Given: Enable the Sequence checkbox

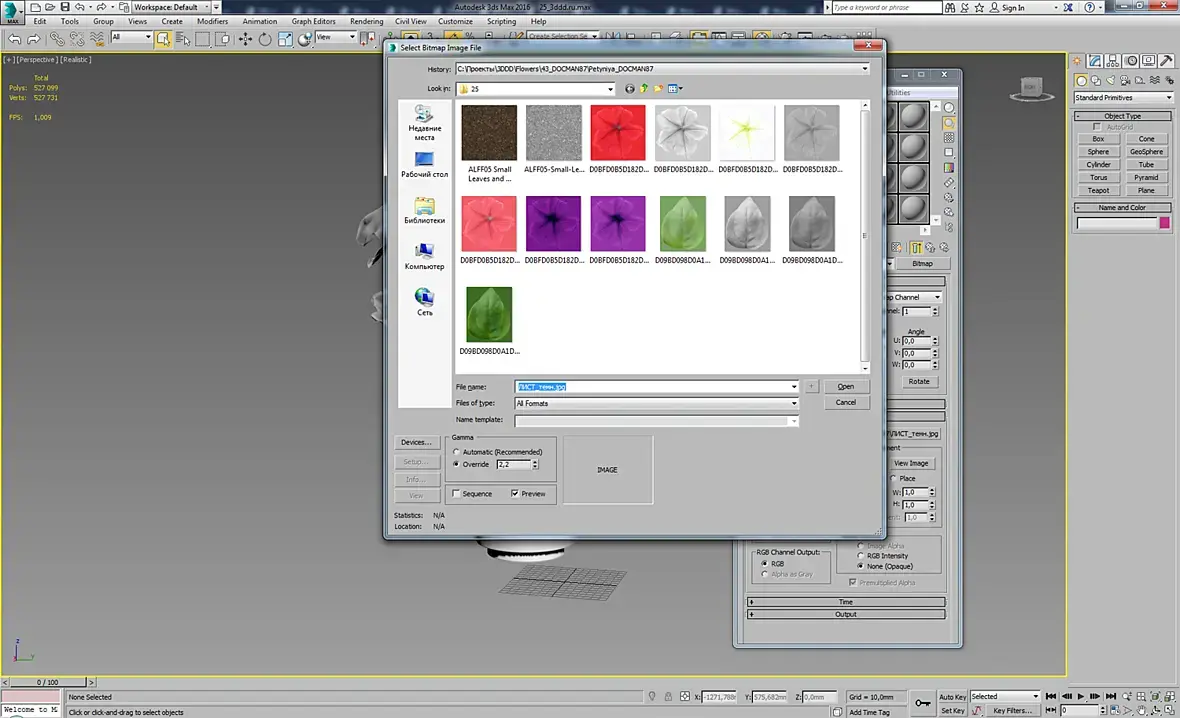Looking at the screenshot, I should 457,494.
